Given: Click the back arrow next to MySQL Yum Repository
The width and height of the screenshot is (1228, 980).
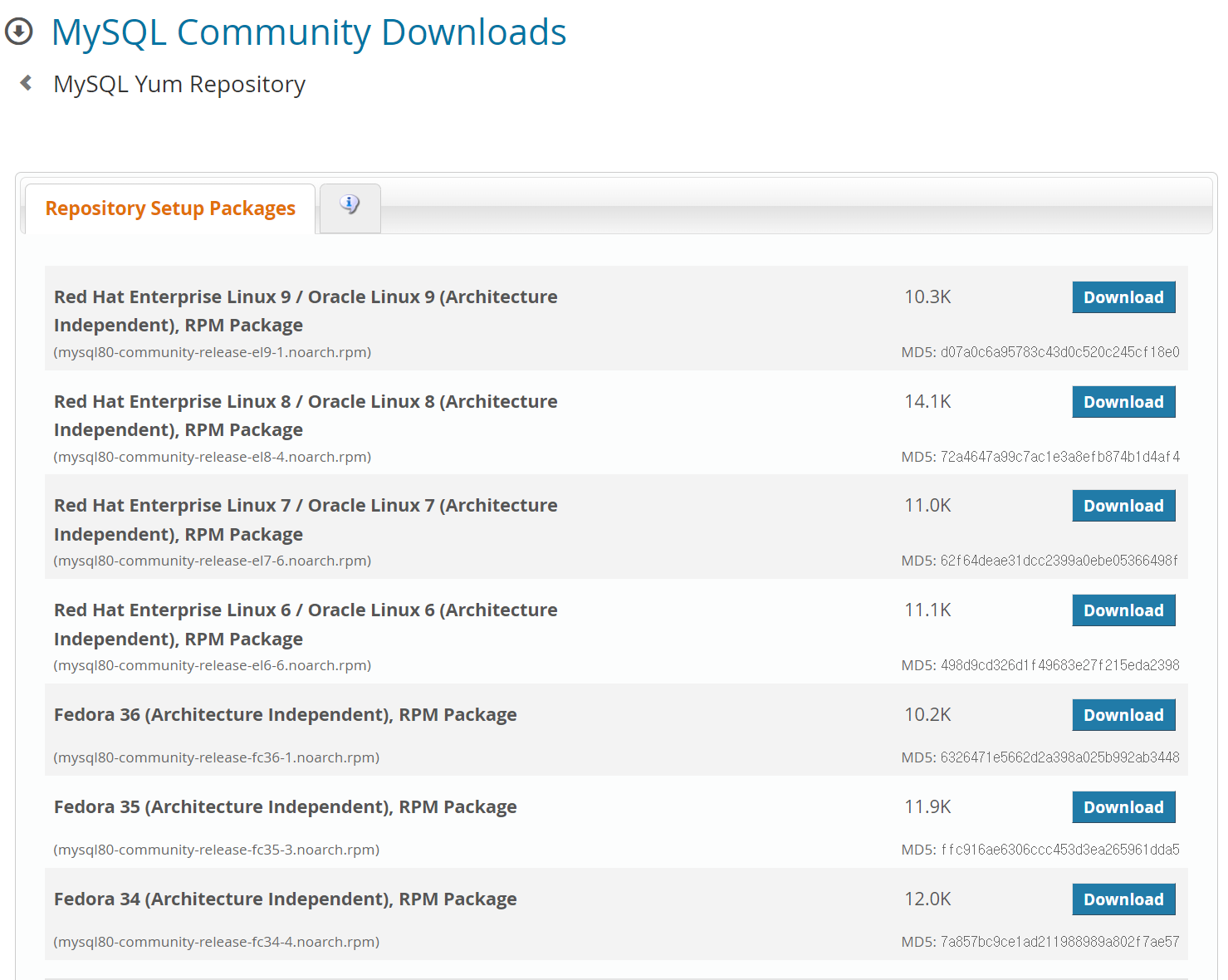Looking at the screenshot, I should click(27, 83).
